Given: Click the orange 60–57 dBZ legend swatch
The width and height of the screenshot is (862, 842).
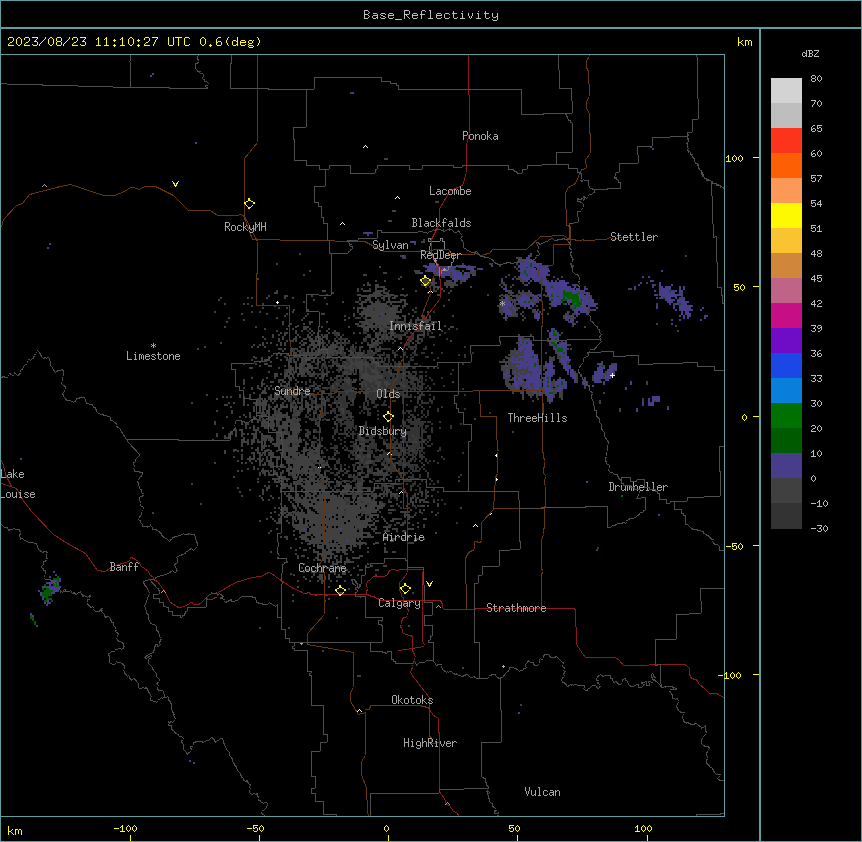Looking at the screenshot, I should (786, 165).
